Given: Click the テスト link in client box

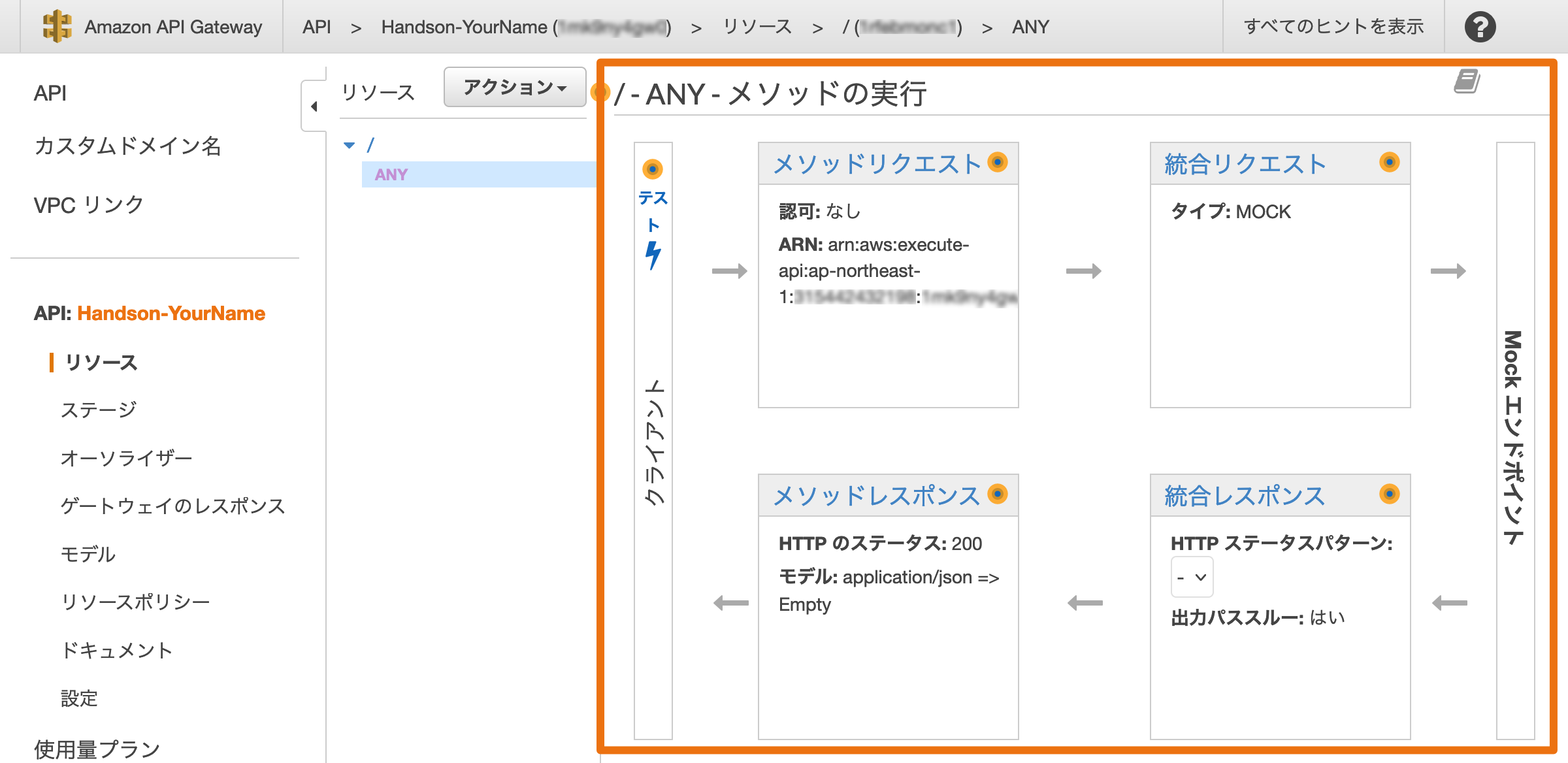Looking at the screenshot, I should click(653, 211).
